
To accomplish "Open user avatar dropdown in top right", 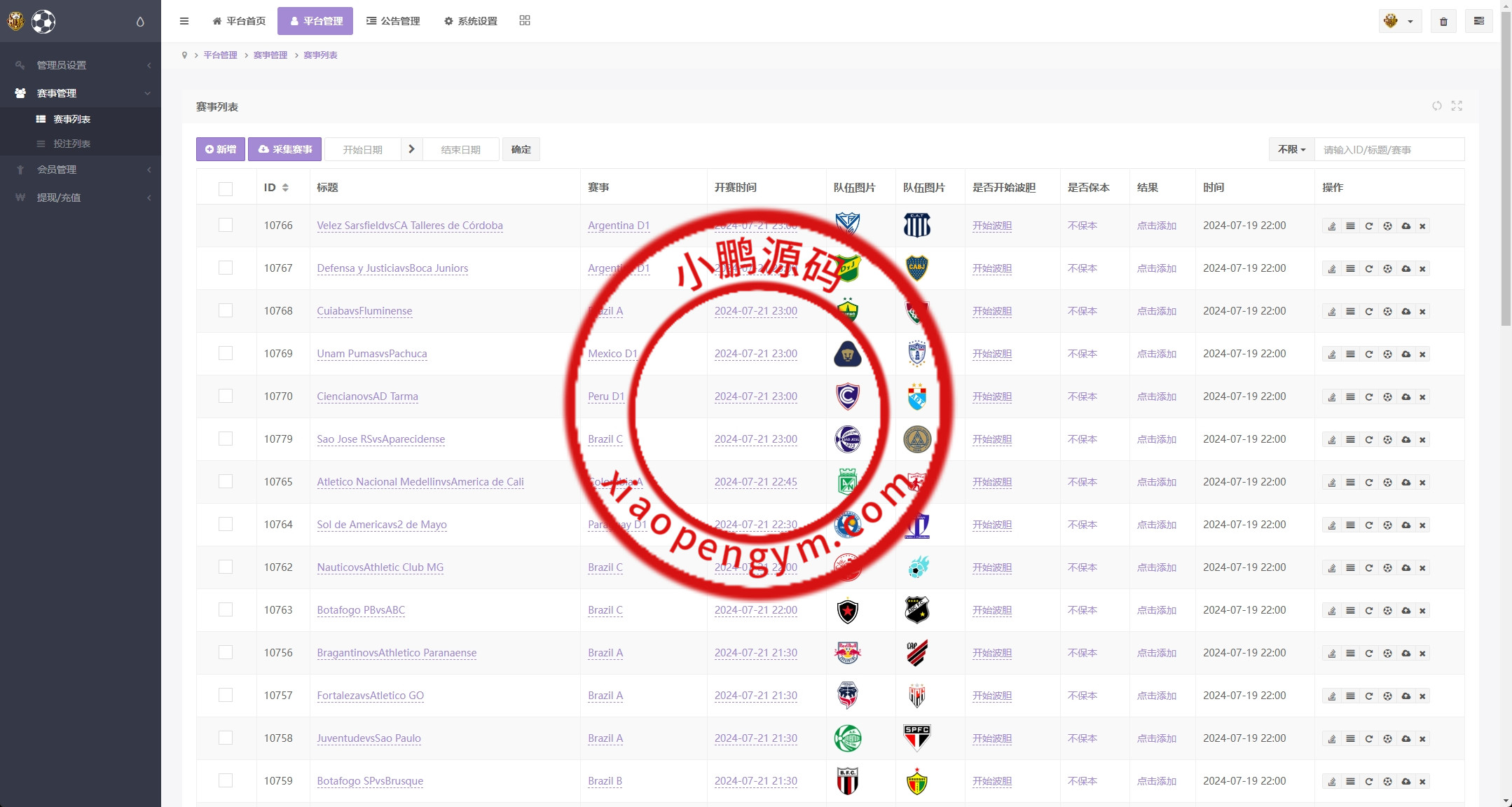I will click(1399, 22).
